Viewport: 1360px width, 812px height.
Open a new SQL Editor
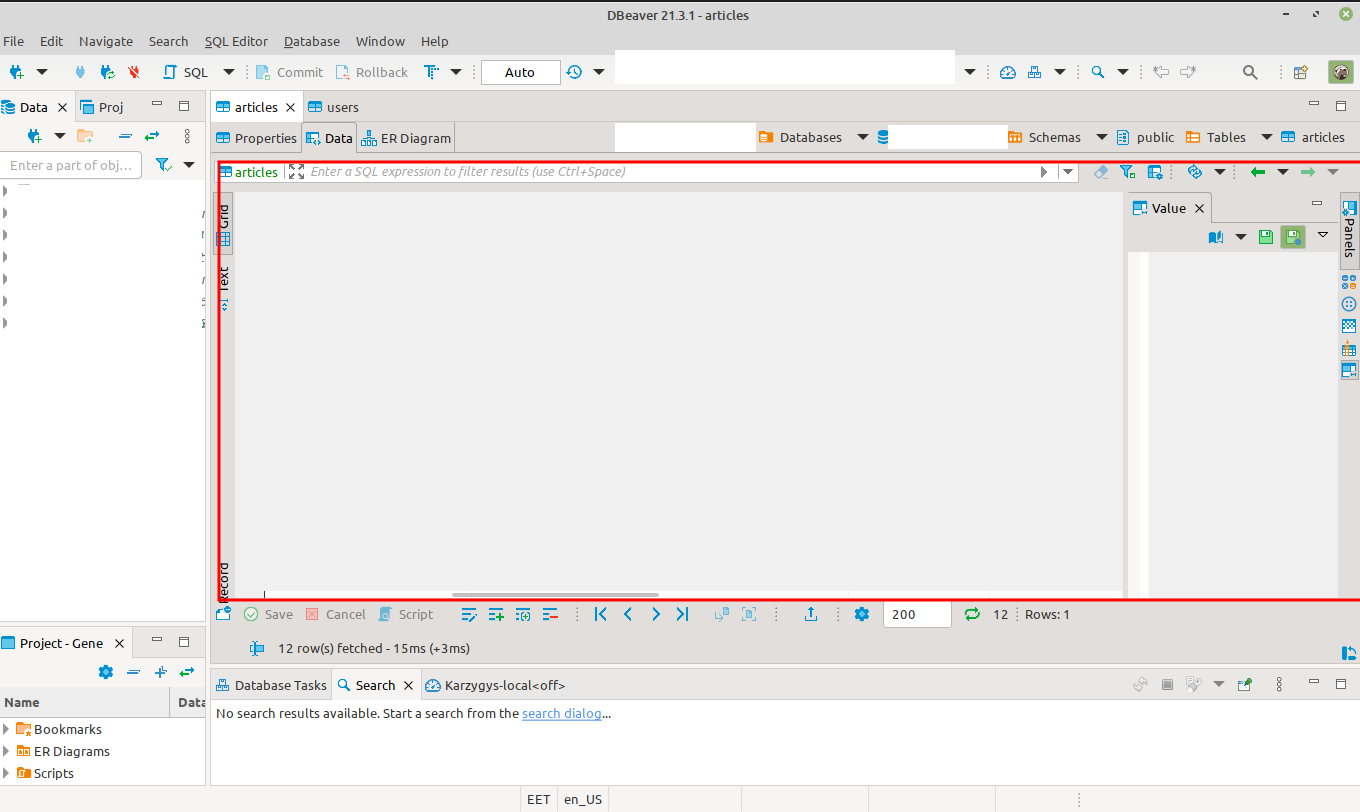click(183, 71)
